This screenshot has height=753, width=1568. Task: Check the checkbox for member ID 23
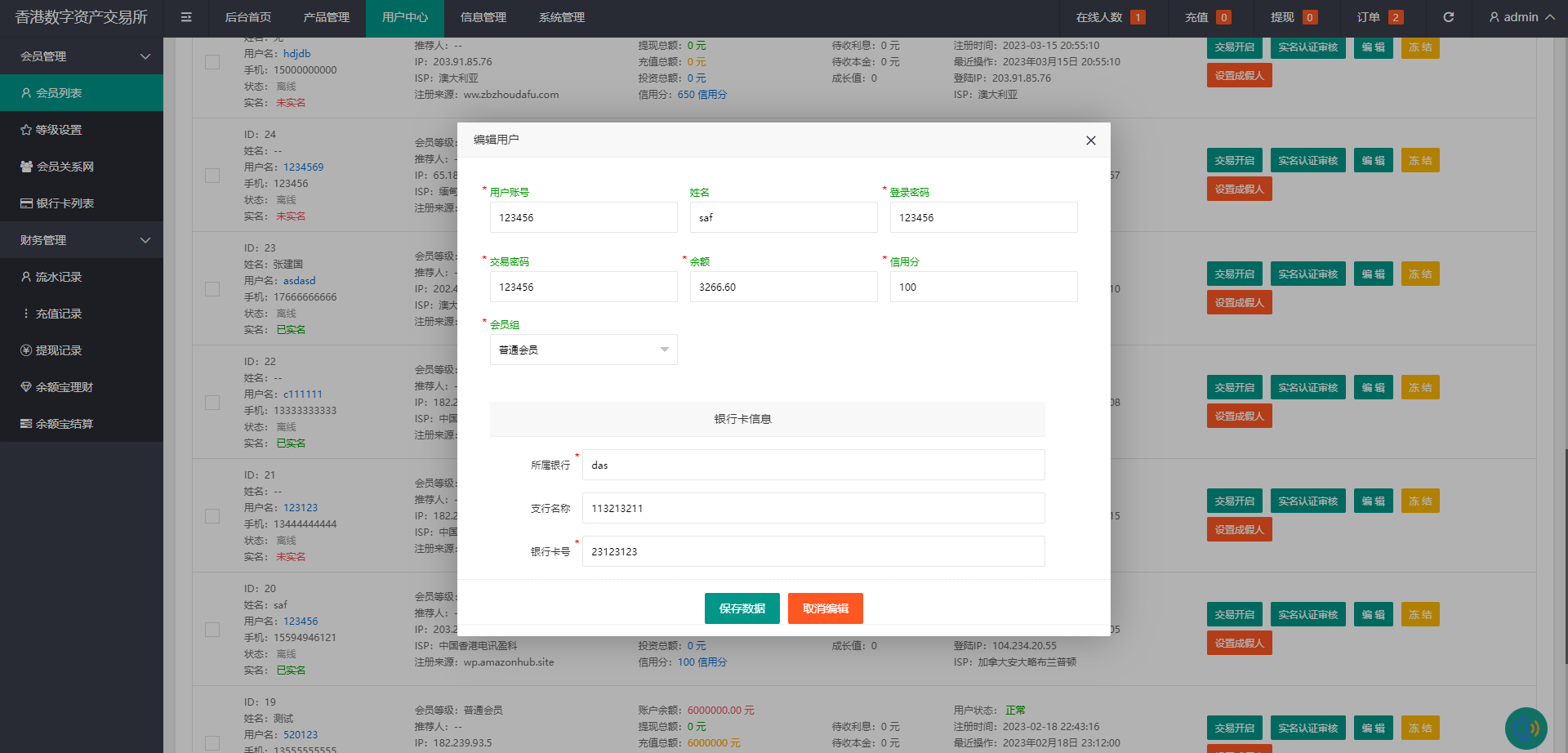click(x=212, y=288)
